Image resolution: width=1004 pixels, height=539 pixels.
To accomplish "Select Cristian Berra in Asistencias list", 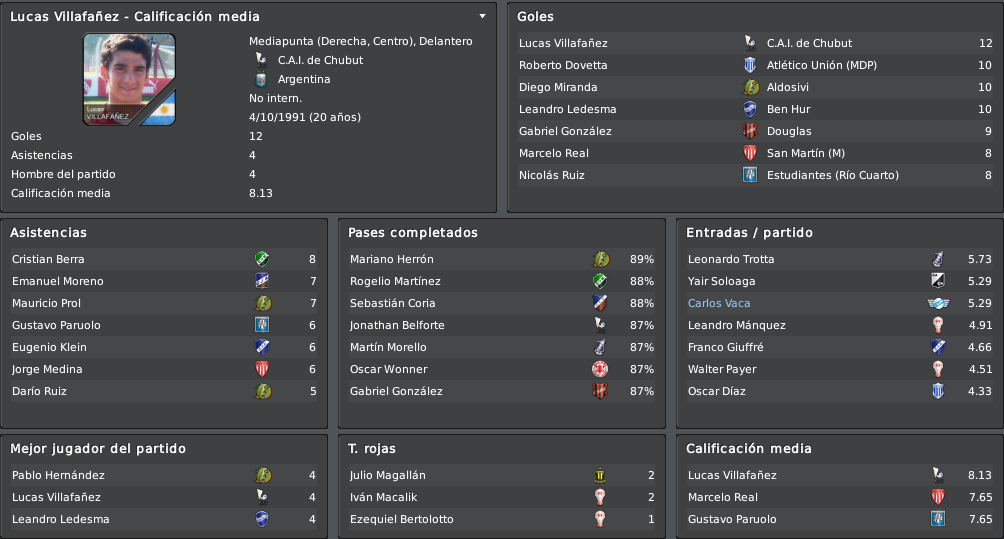I will click(x=48, y=259).
